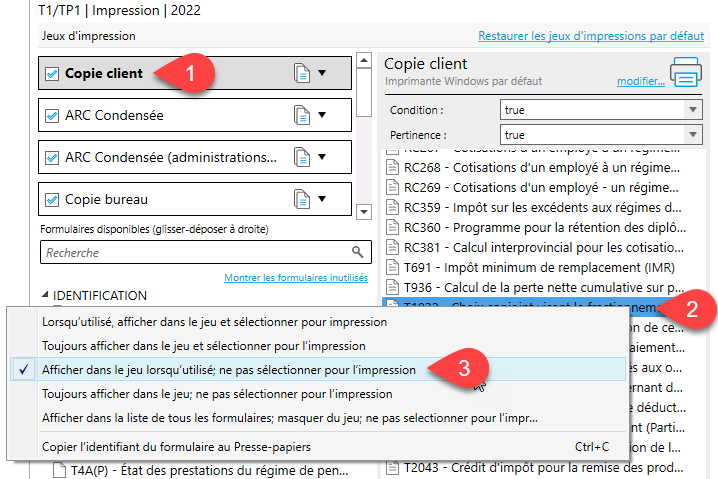Click the document icon next to RC381

(392, 247)
